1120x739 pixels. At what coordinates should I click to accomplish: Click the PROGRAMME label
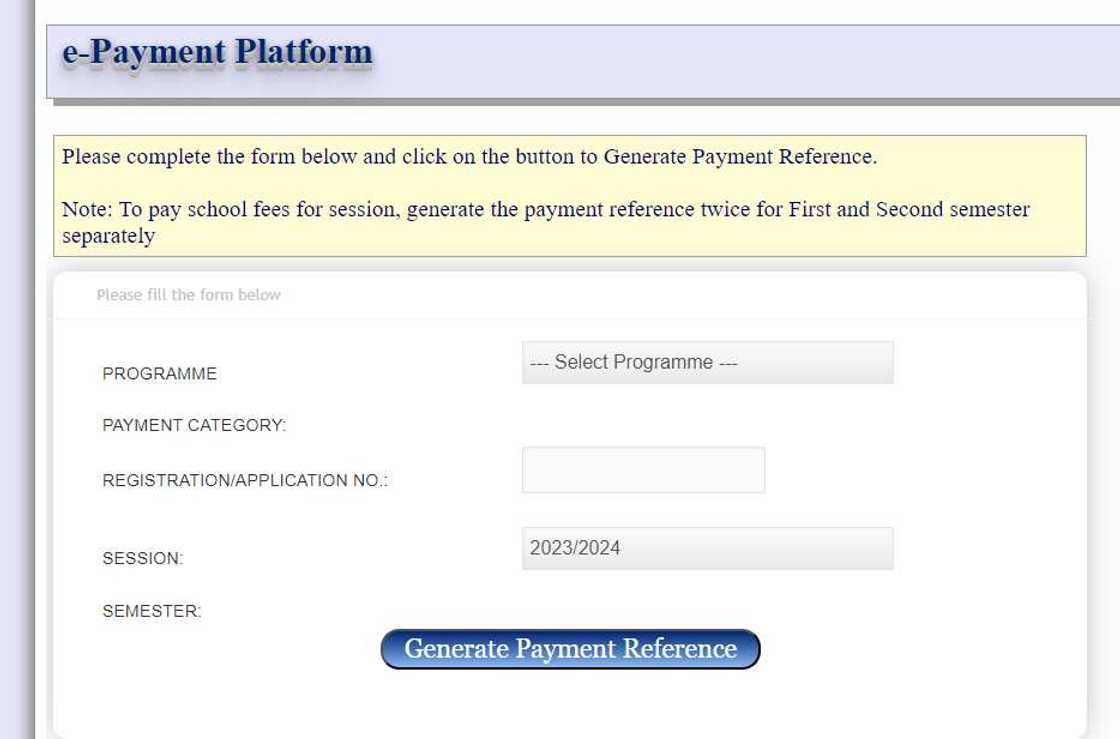(160, 374)
